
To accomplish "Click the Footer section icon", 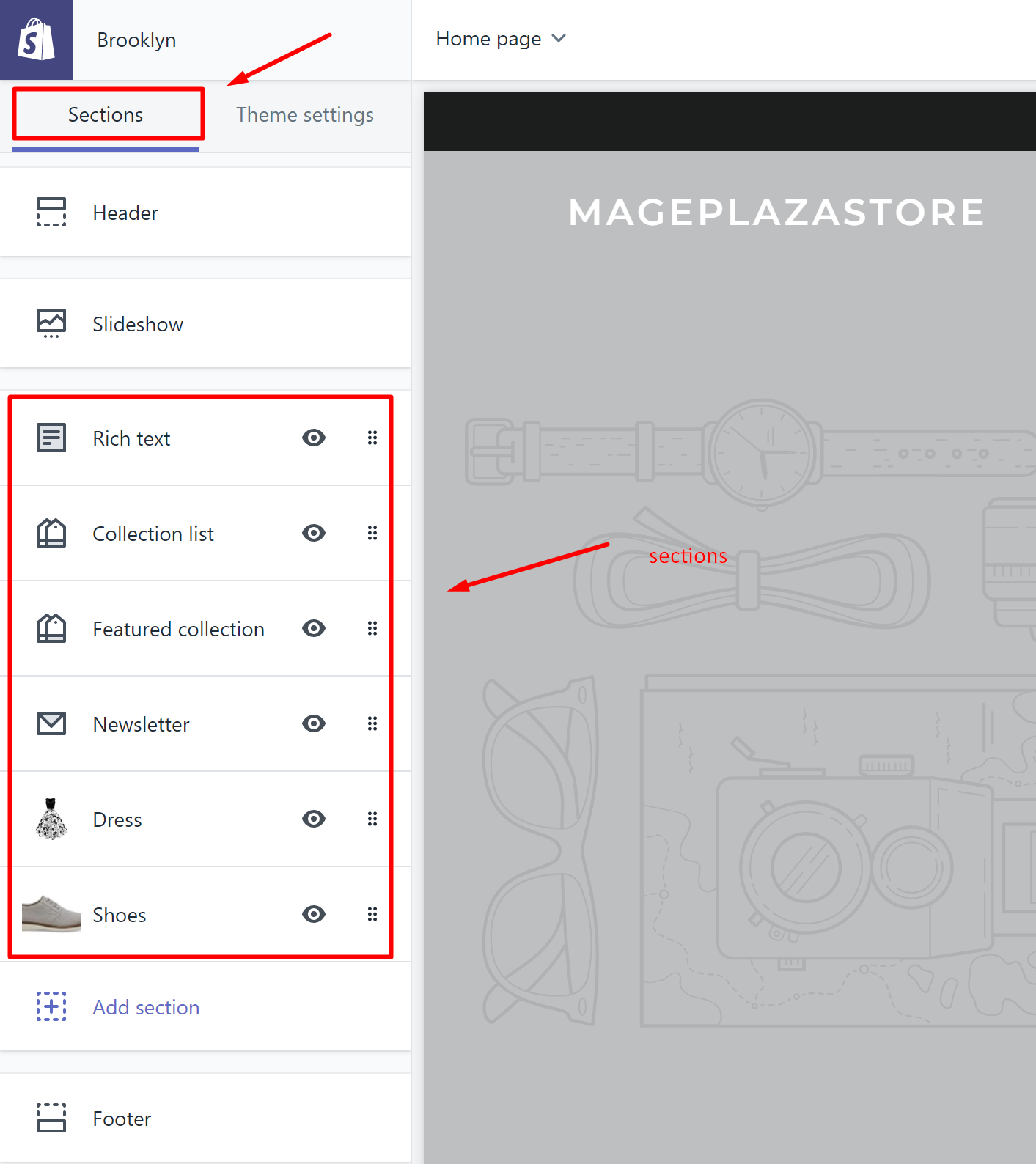I will coord(51,1118).
